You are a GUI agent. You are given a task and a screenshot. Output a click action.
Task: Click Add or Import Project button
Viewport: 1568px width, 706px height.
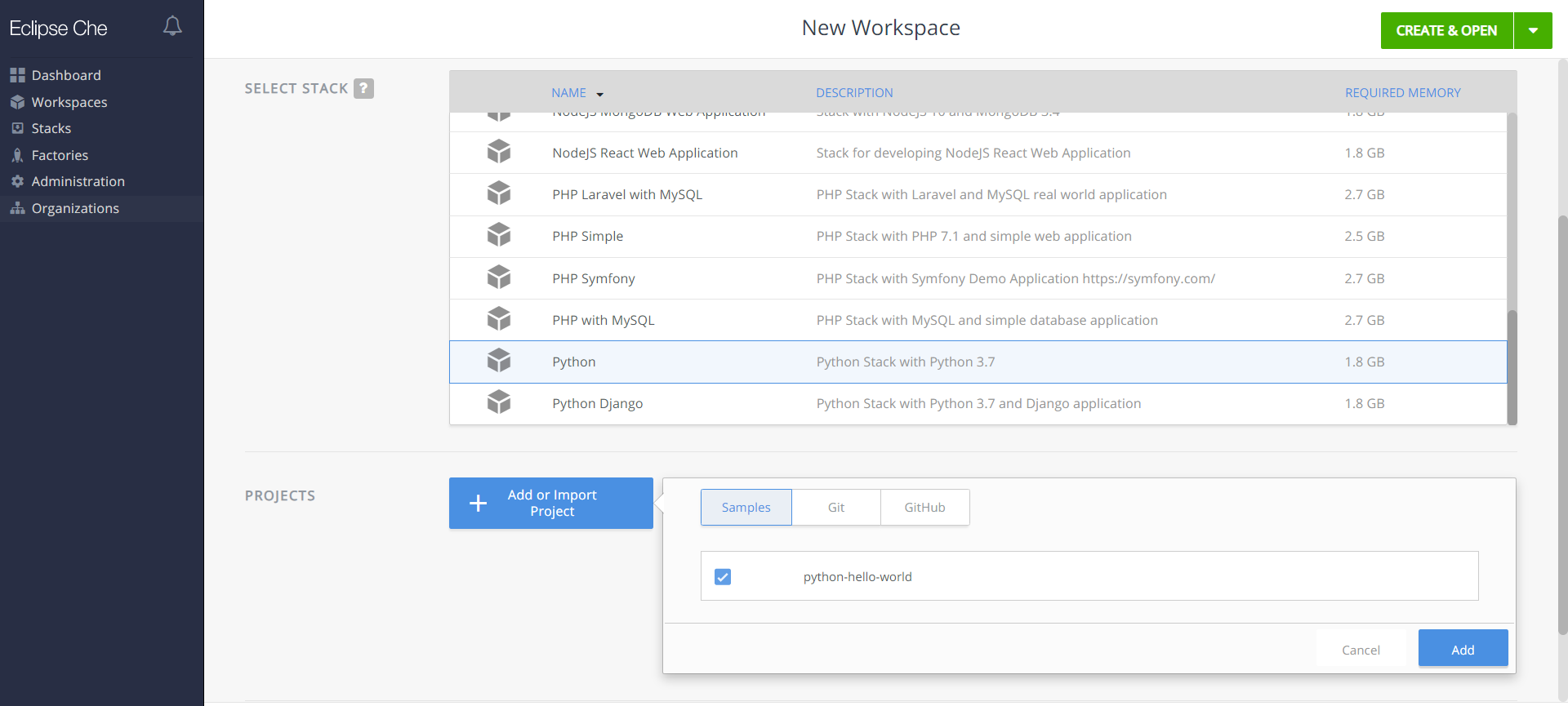(551, 503)
